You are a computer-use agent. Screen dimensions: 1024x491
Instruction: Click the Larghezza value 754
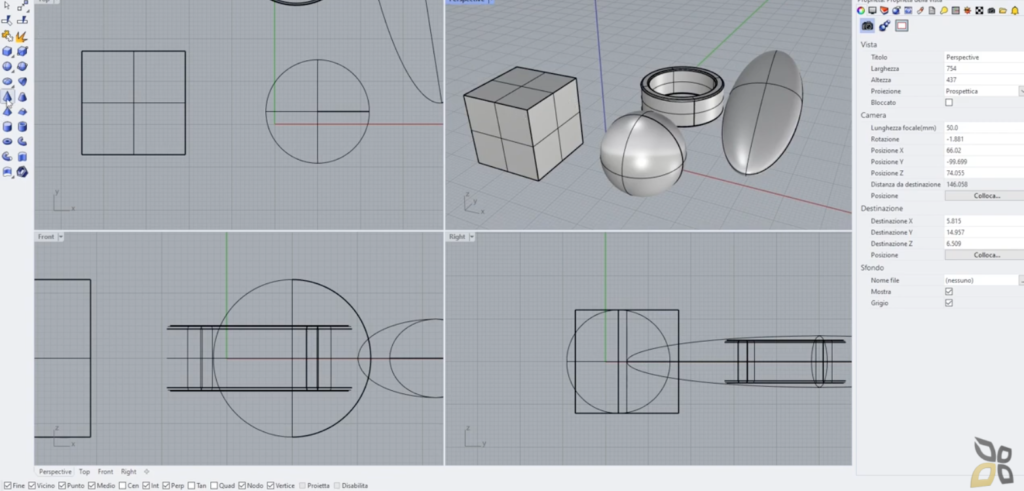(x=950, y=69)
